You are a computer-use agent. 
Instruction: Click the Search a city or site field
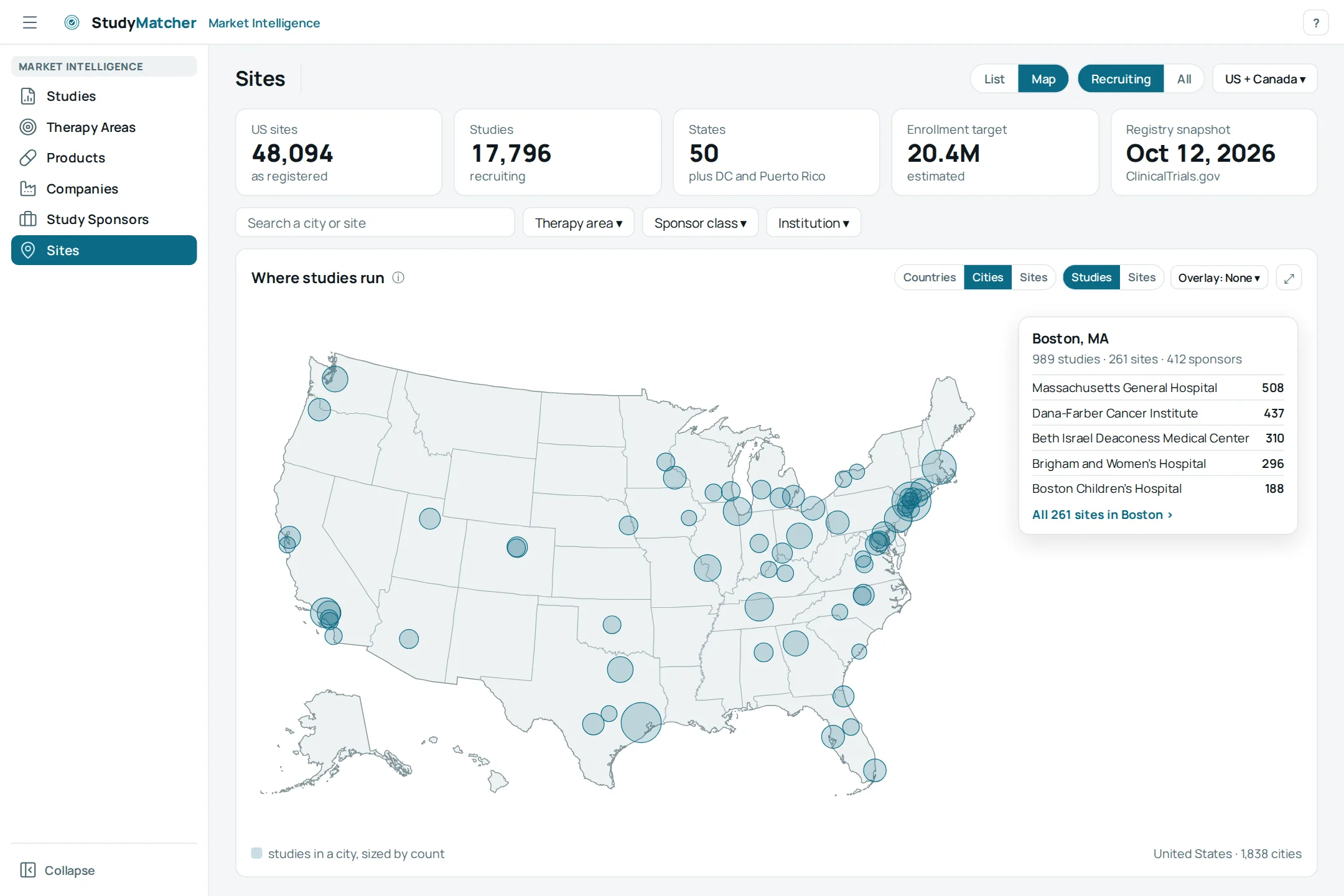375,223
